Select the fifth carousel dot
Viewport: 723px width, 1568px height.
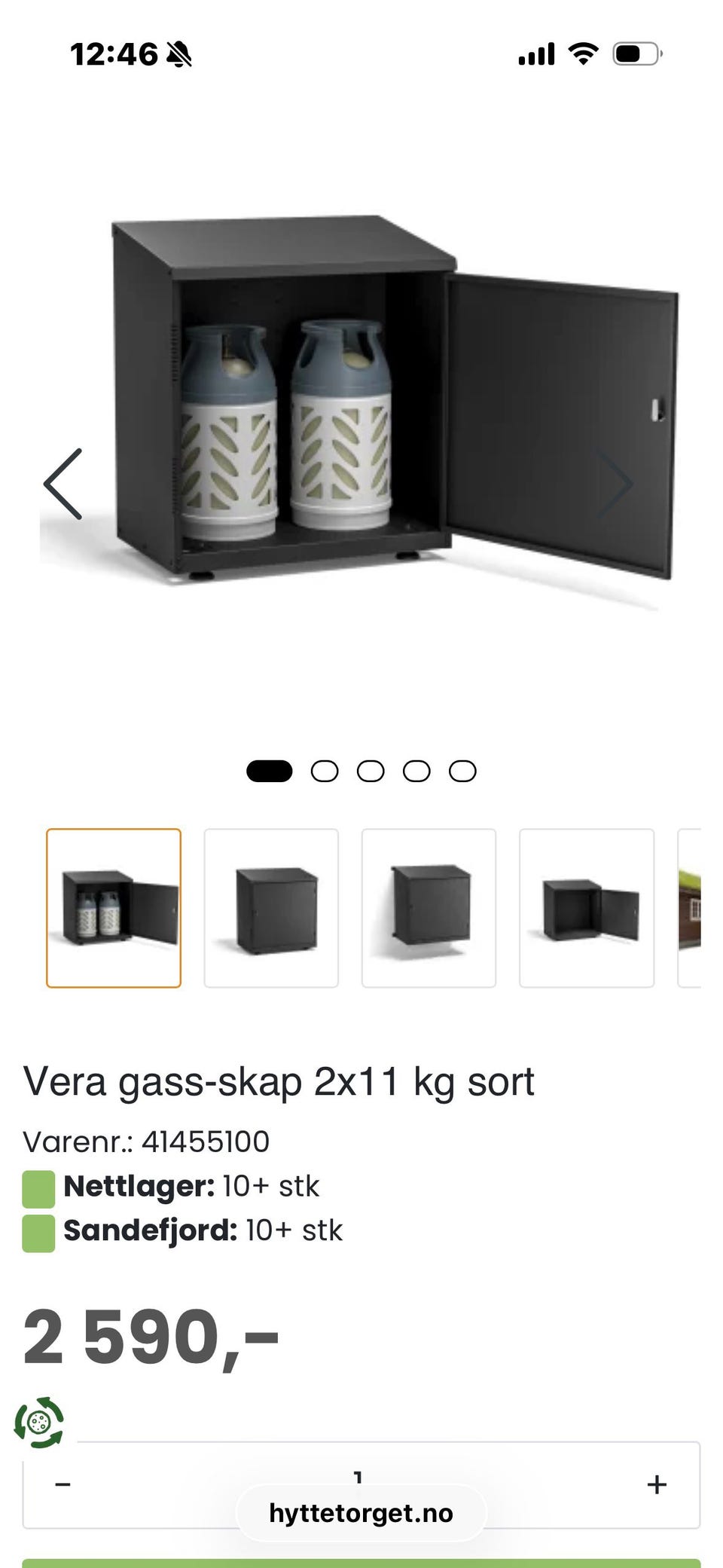click(x=462, y=771)
